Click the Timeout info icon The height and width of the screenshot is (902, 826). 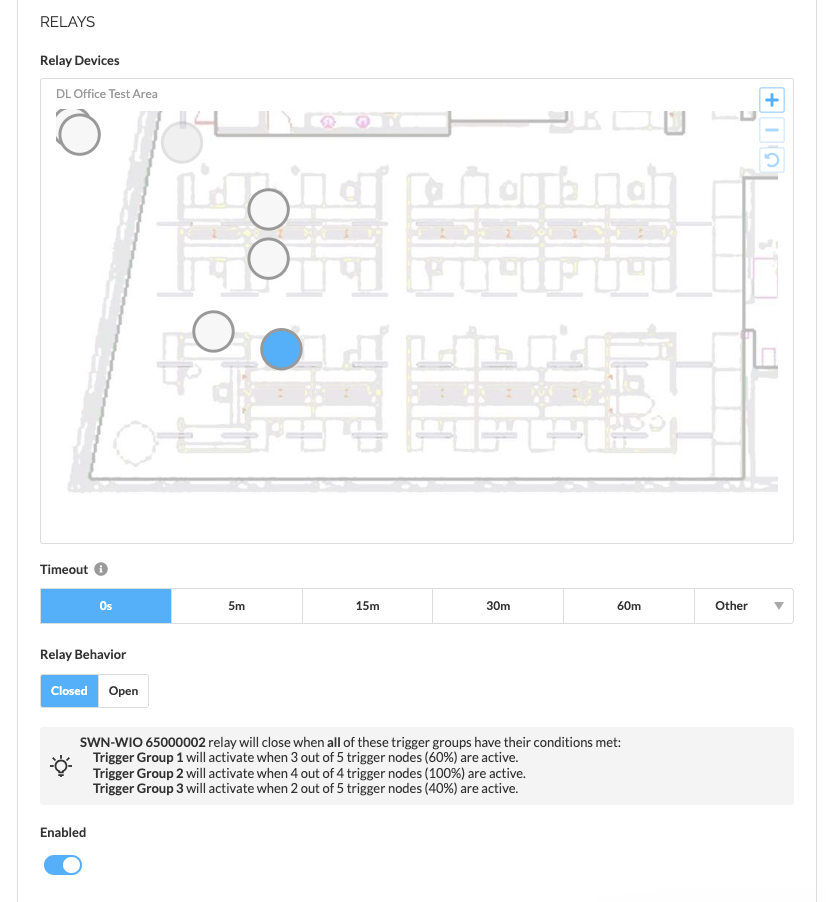(x=101, y=569)
